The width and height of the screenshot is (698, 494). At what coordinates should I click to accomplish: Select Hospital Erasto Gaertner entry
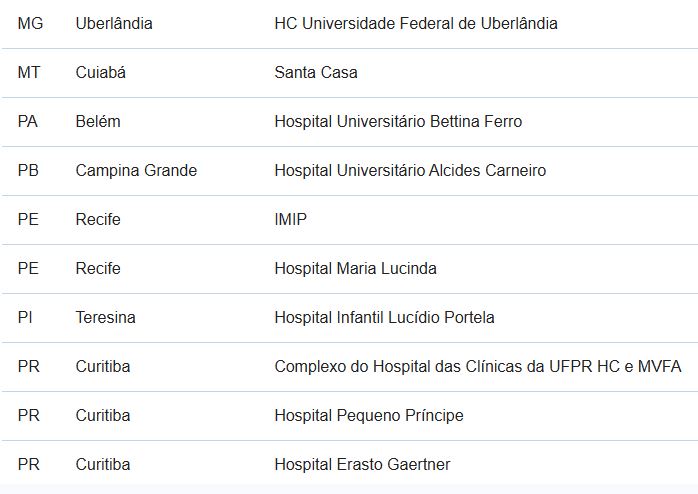coord(362,464)
